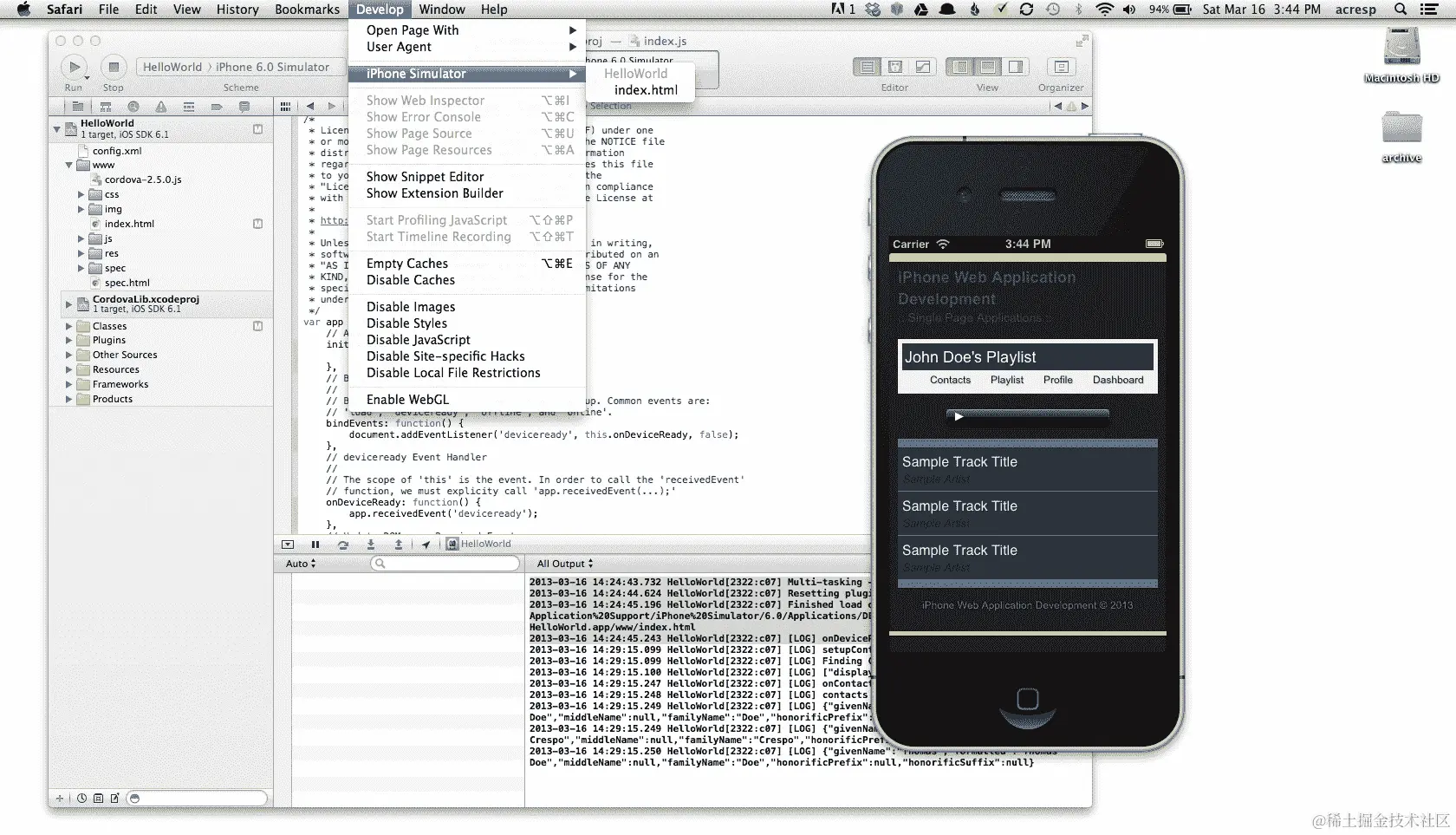Expand the img folder
Viewport: 1456px width, 835px height.
pos(81,210)
